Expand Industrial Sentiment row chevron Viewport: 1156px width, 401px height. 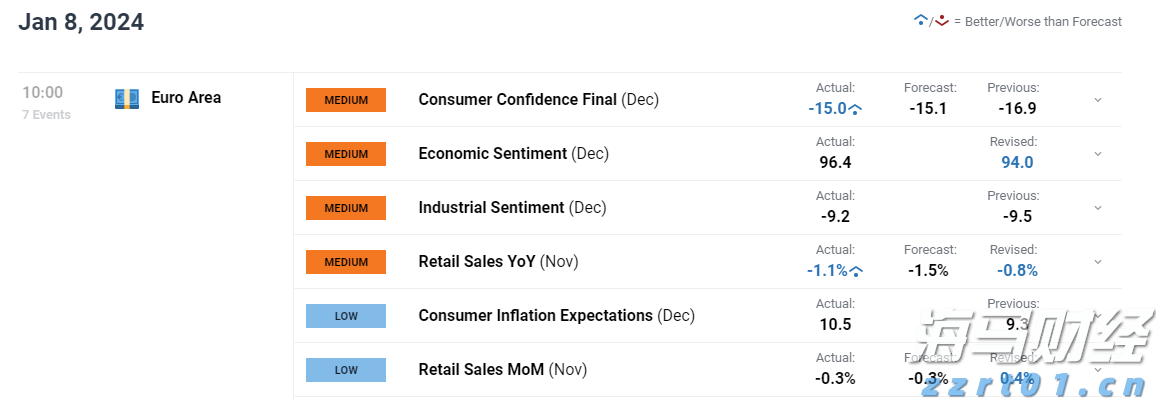(1097, 208)
